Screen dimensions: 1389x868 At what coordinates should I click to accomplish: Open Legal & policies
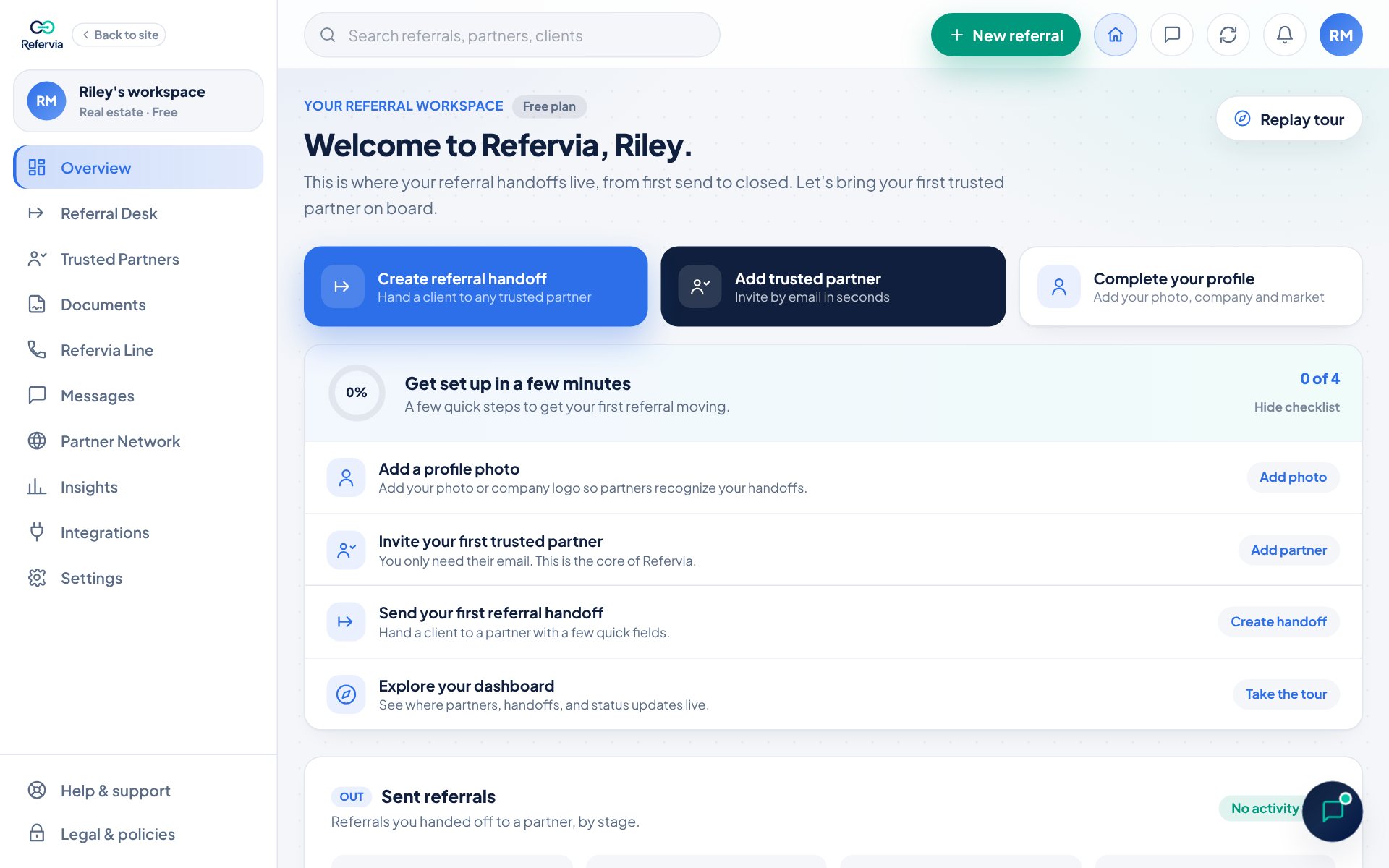(138, 833)
